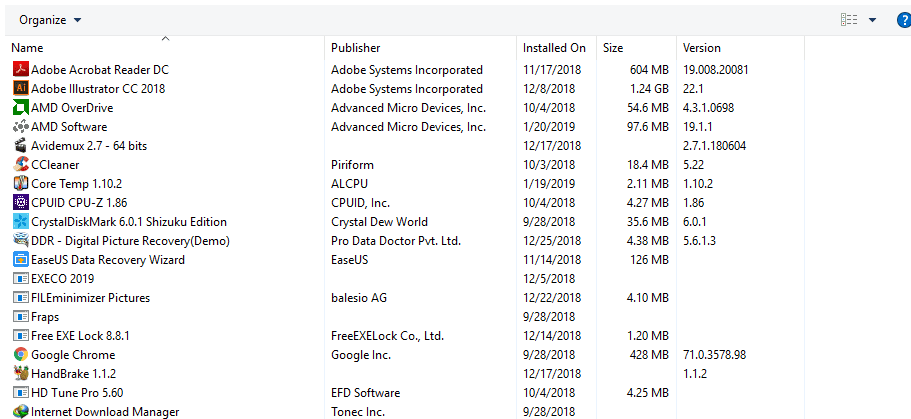911x419 pixels.
Task: Select the AMD OverDrive icon
Action: 21,108
